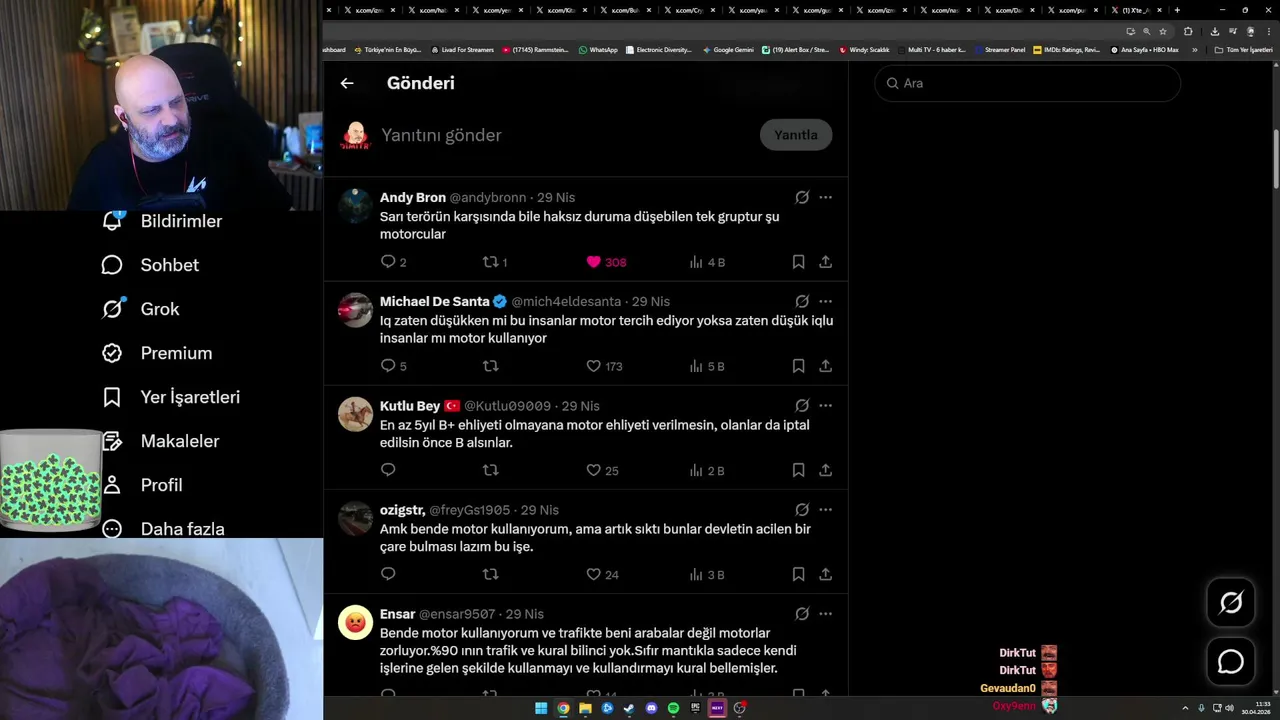The width and height of the screenshot is (1280, 720).
Task: Open the Streamer Panel bookmark
Action: click(x=999, y=49)
